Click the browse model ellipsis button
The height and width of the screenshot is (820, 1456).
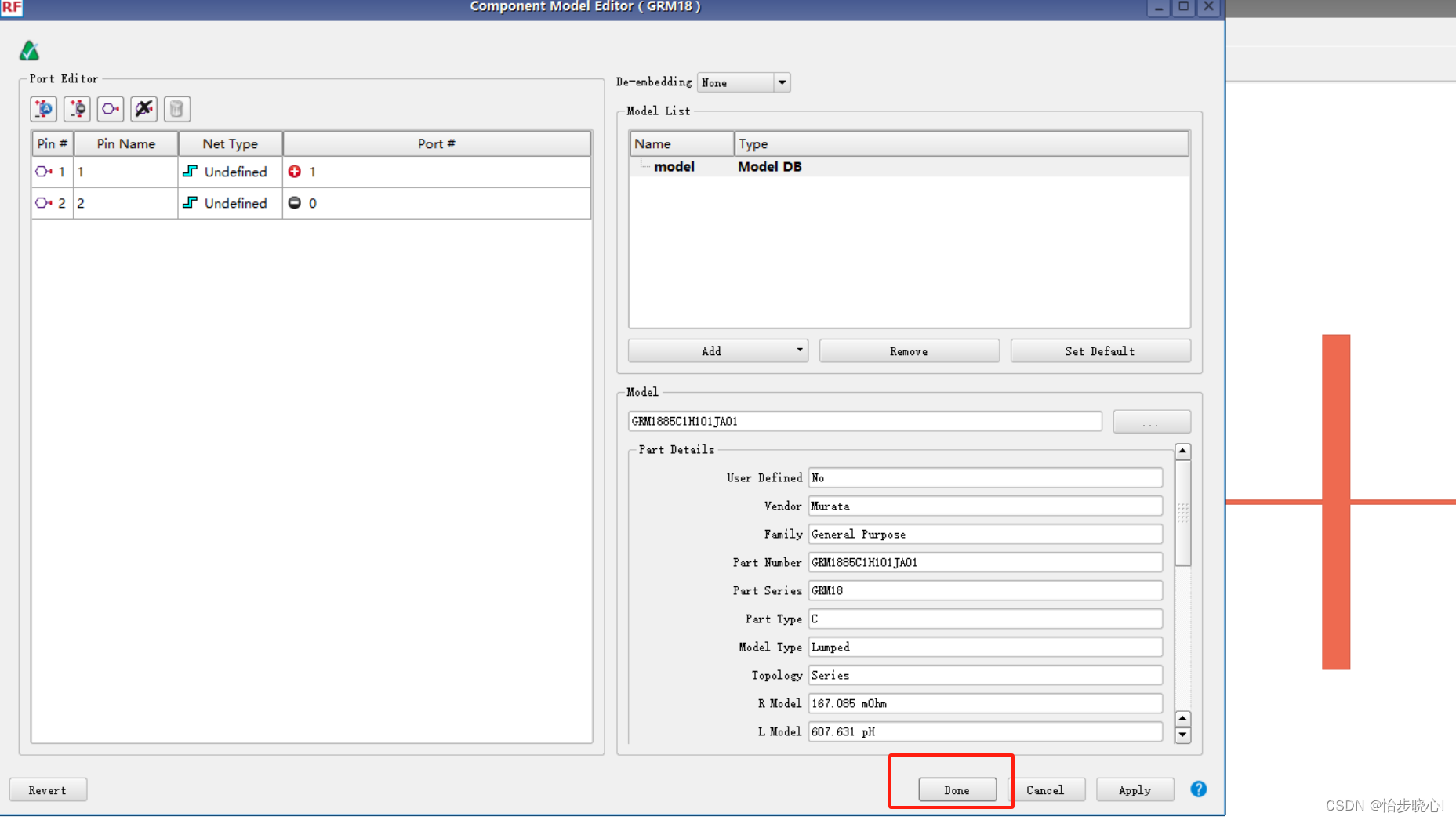1151,422
